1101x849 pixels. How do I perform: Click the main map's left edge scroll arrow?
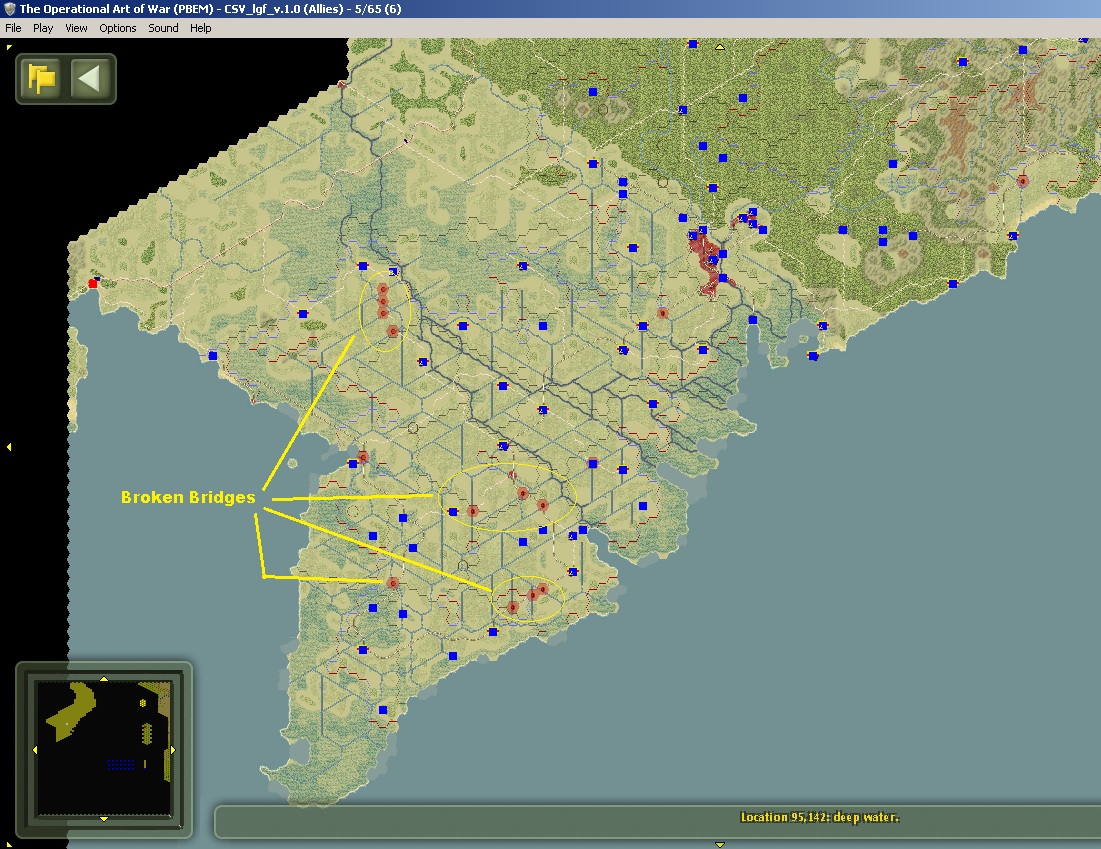coord(8,447)
